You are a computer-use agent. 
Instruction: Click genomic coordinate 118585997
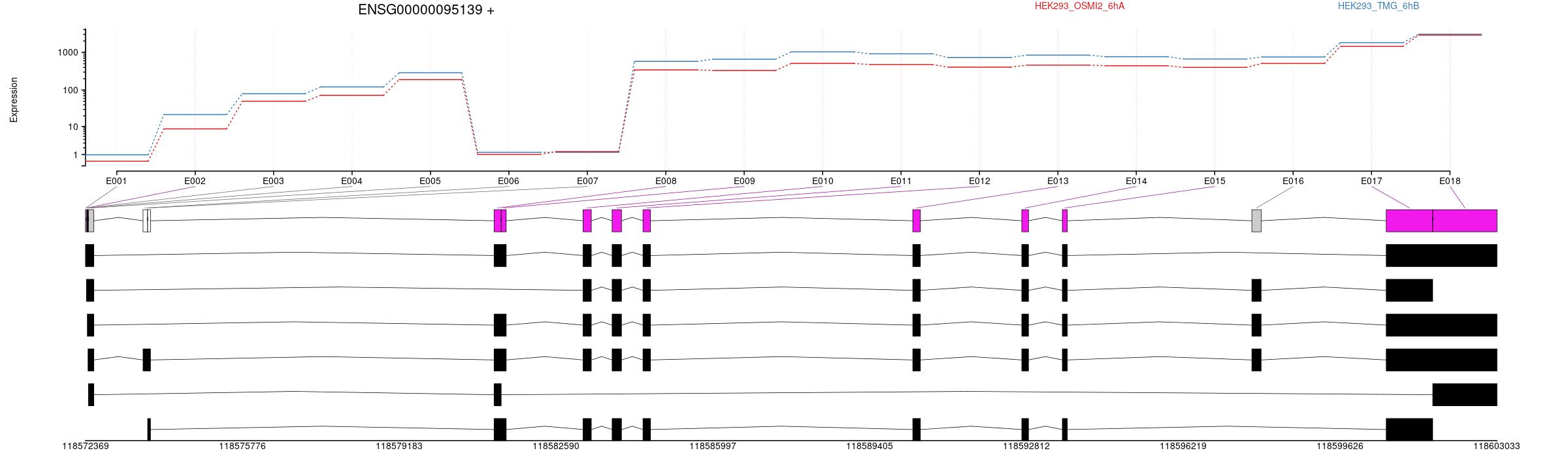coord(713,447)
